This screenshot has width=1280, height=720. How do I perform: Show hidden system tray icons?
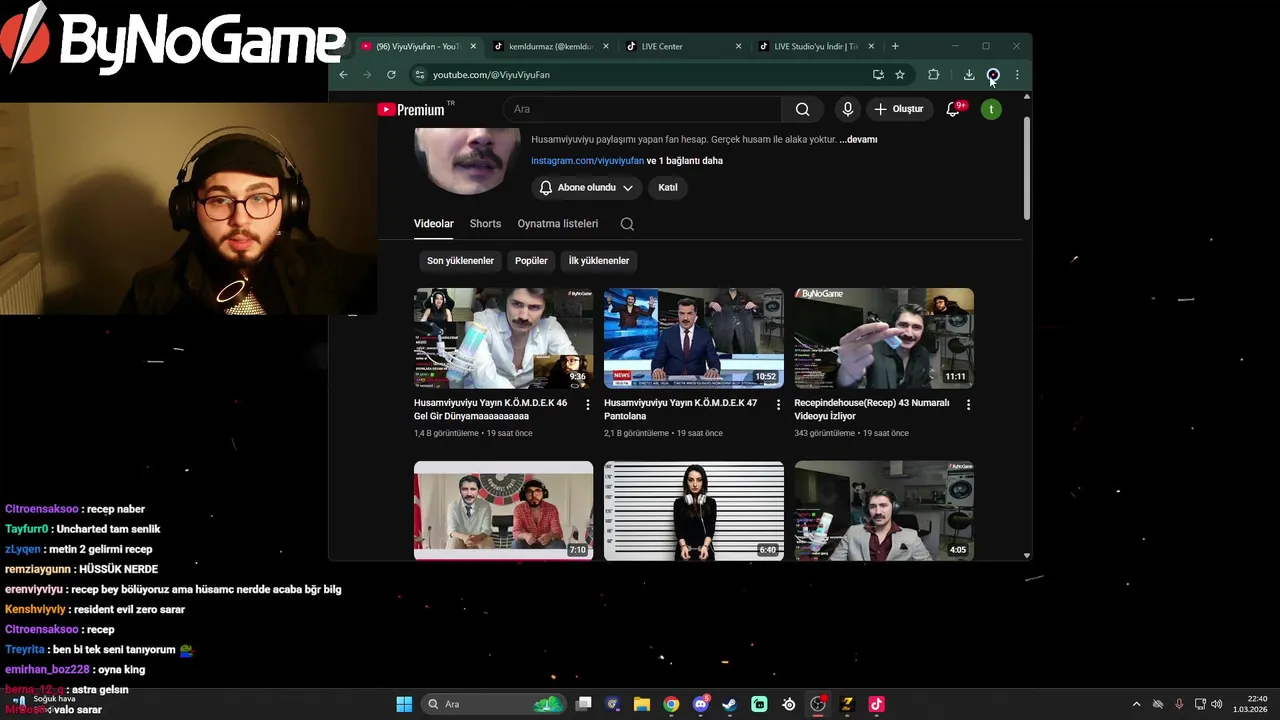[x=1136, y=704]
